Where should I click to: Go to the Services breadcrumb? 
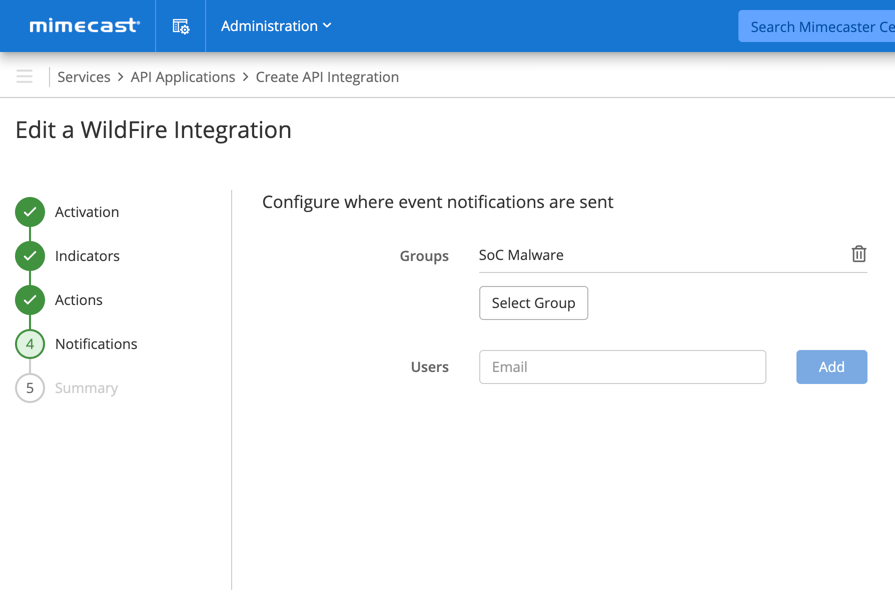click(84, 77)
